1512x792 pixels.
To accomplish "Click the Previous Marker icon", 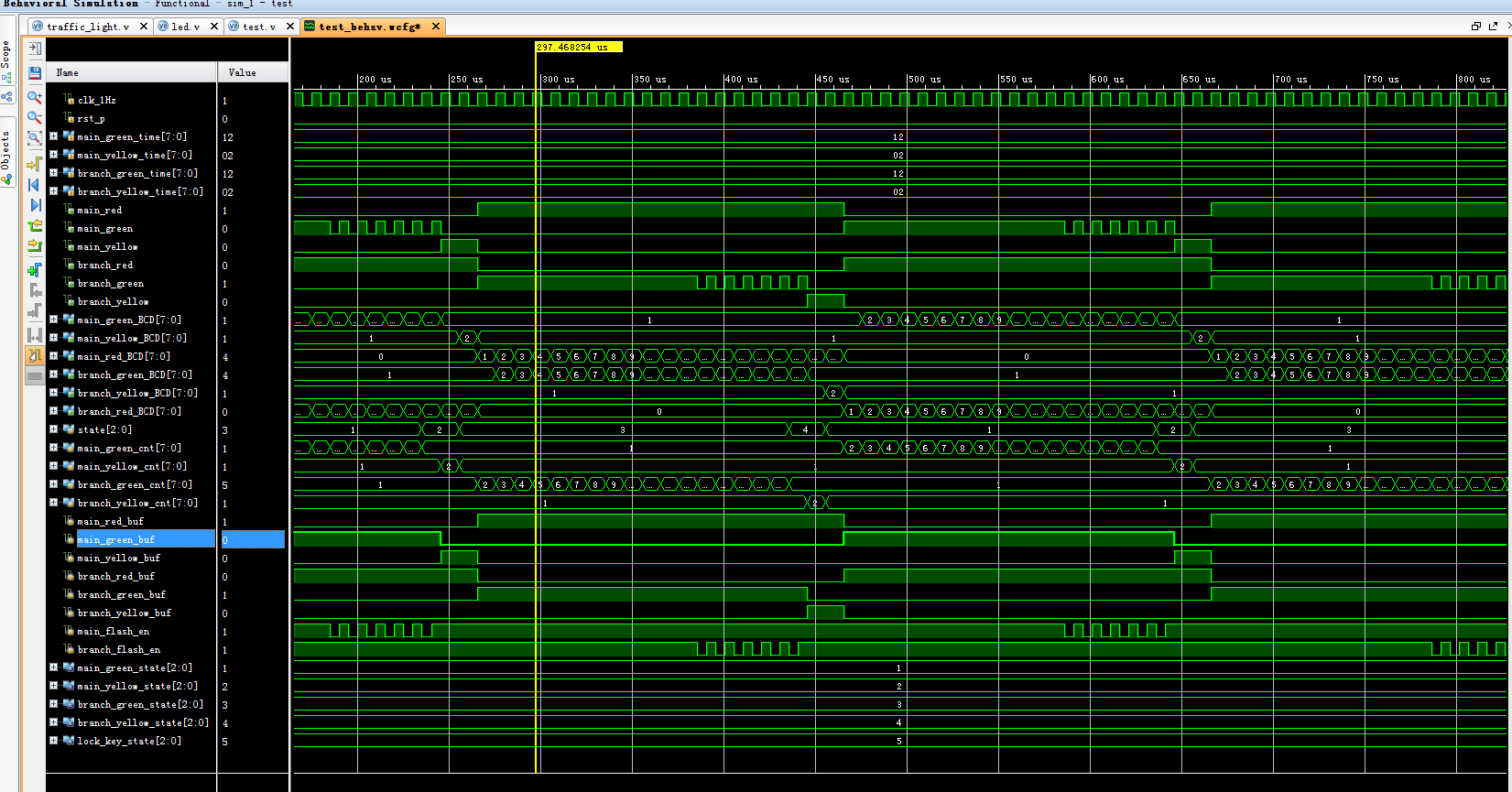I will 35,290.
